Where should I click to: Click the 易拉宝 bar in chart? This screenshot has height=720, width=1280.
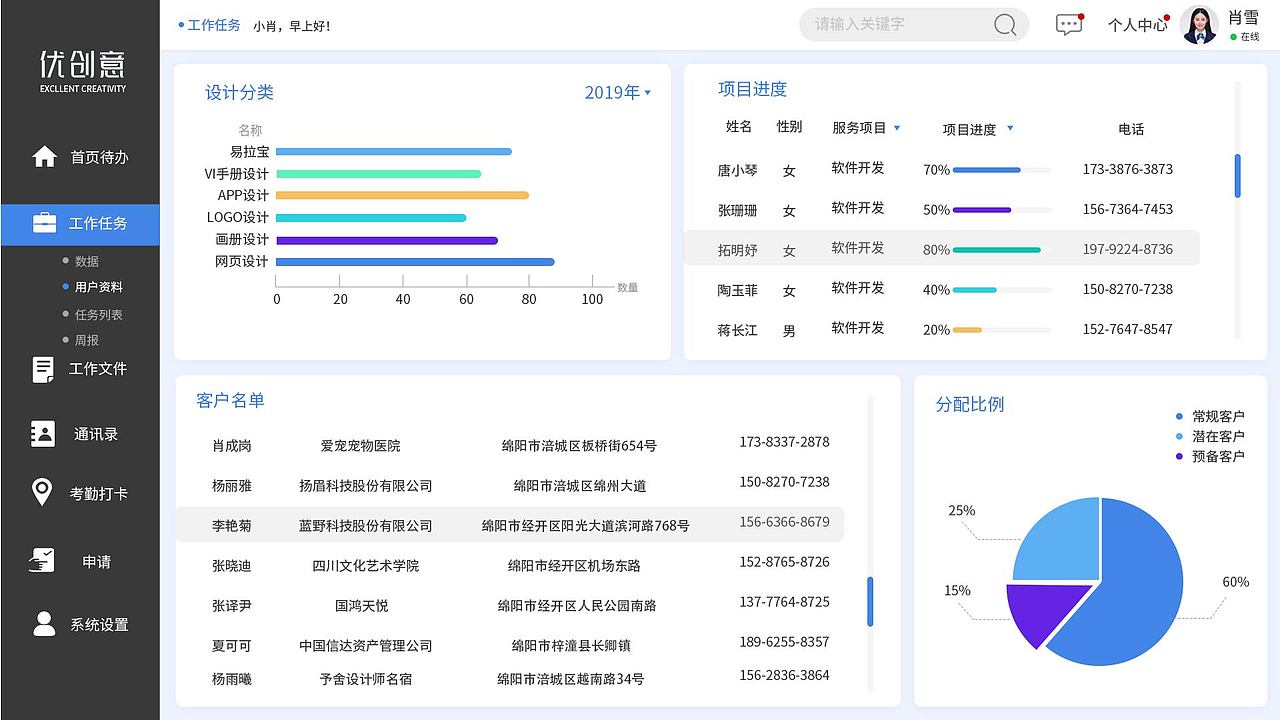point(394,152)
